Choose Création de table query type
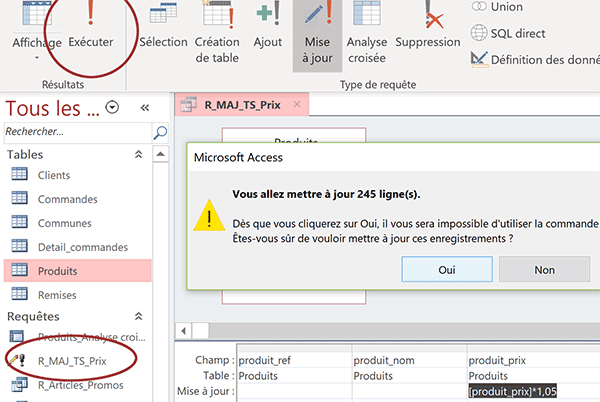Image resolution: width=600 pixels, height=402 pixels. tap(217, 33)
